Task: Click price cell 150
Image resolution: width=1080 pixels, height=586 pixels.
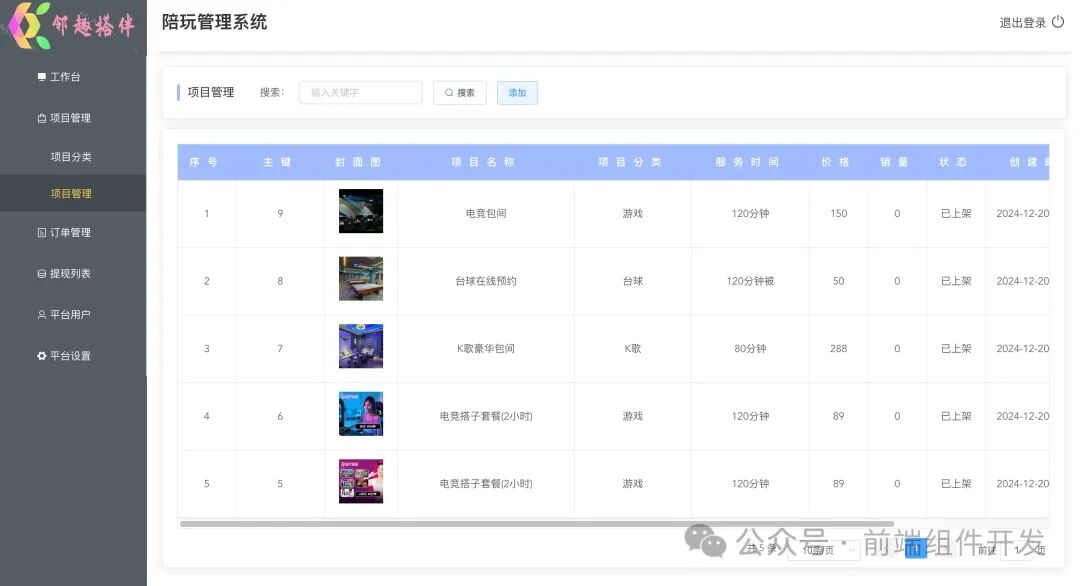Action: [x=838, y=213]
